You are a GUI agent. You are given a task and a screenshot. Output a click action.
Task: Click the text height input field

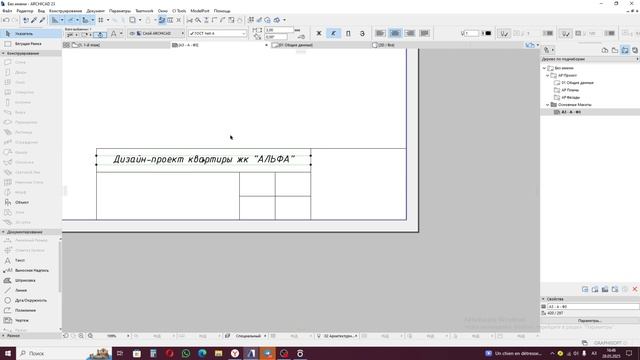coord(279,30)
